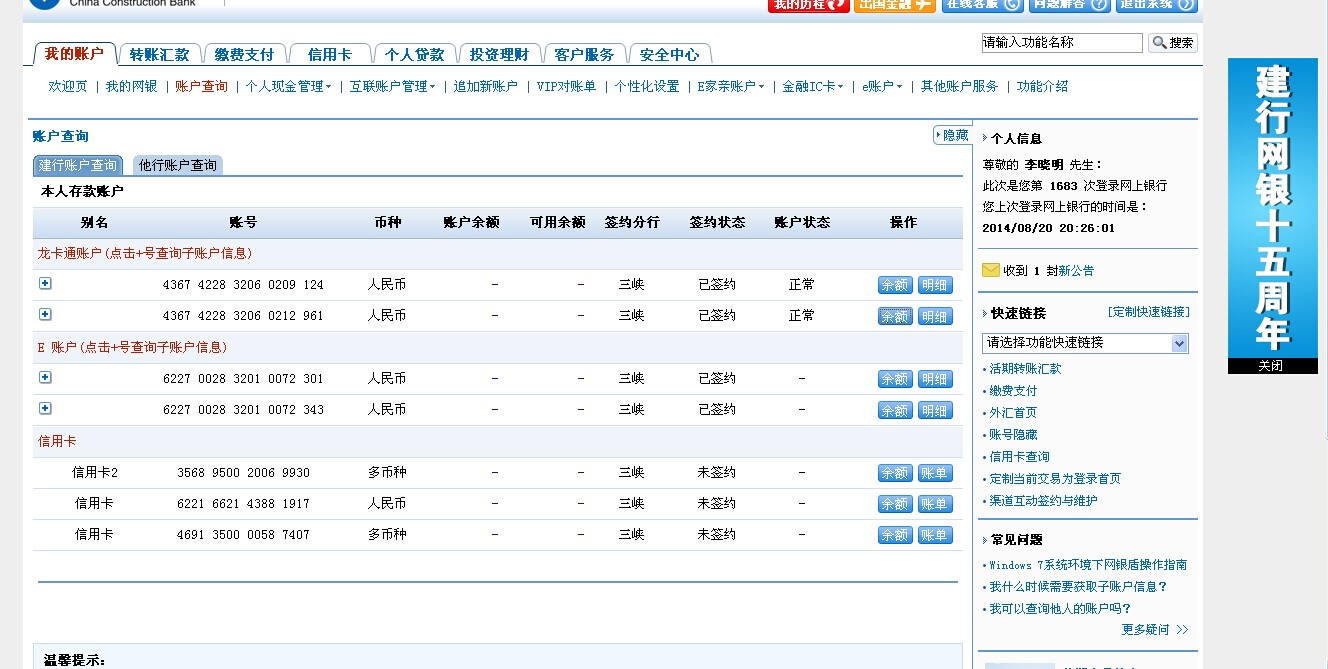Select the 转账汇款 main tab
This screenshot has width=1328, height=669.
(x=160, y=54)
